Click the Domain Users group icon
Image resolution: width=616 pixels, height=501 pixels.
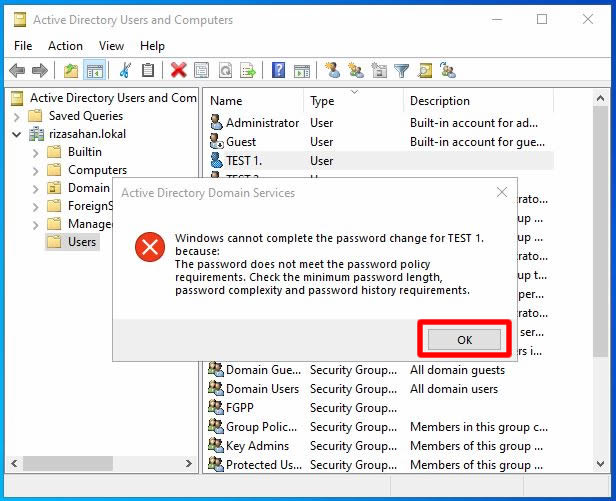216,389
